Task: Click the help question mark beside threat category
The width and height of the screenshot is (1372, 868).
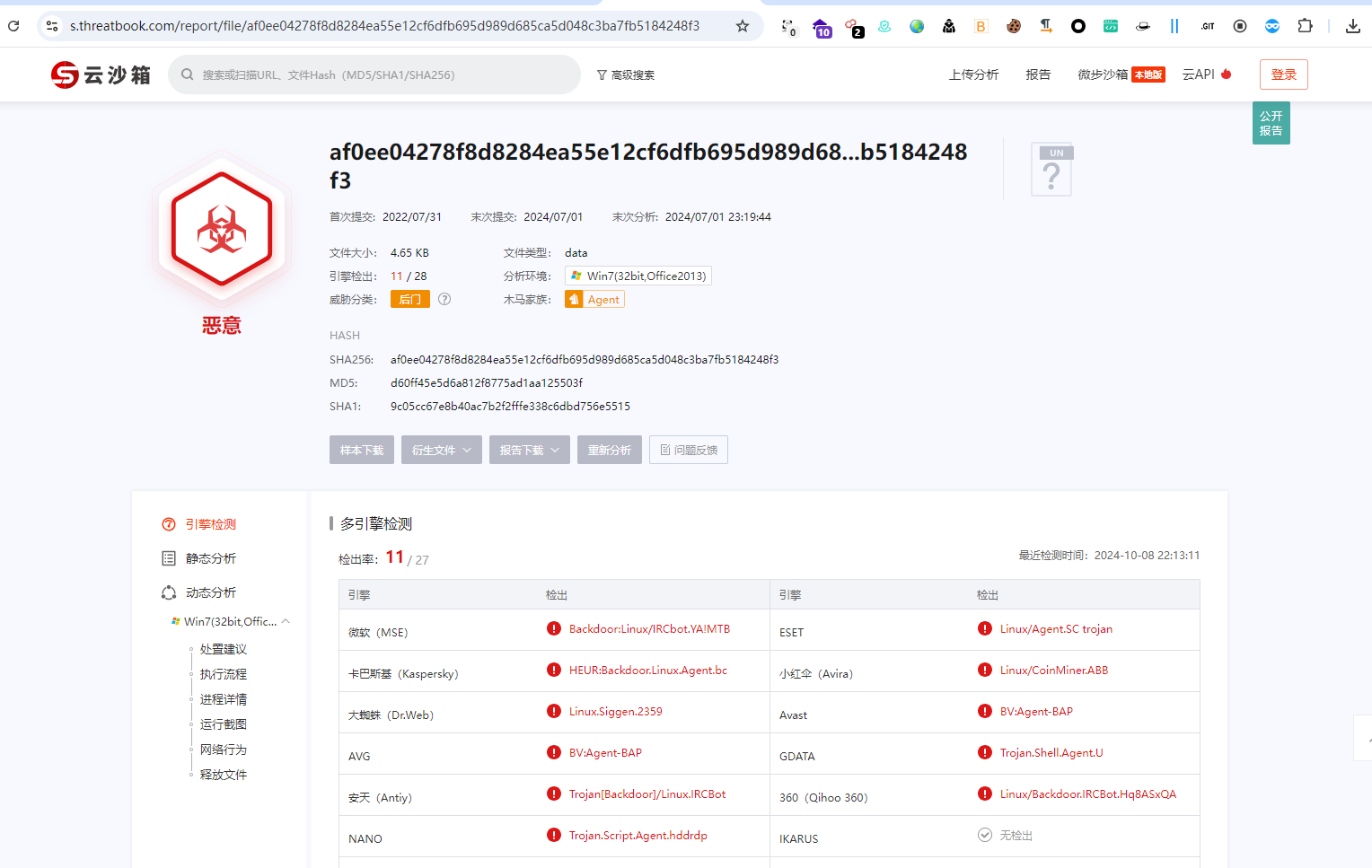Action: (444, 299)
